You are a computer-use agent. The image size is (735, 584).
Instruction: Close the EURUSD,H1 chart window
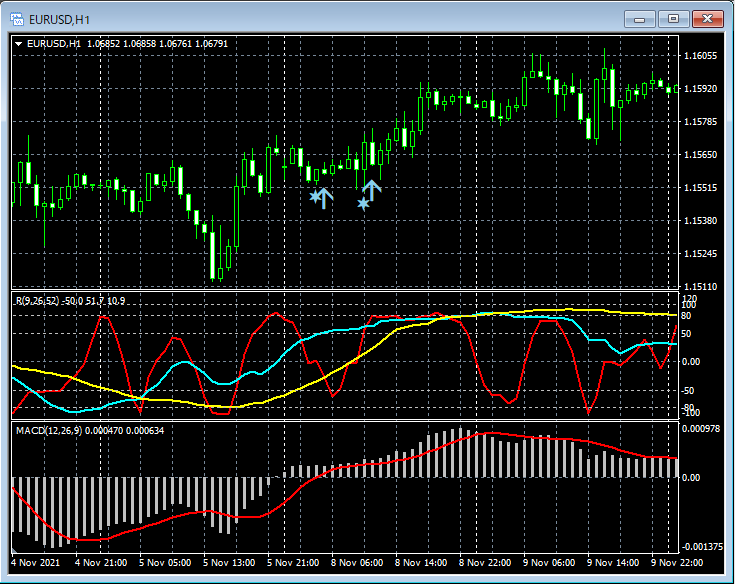[707, 19]
